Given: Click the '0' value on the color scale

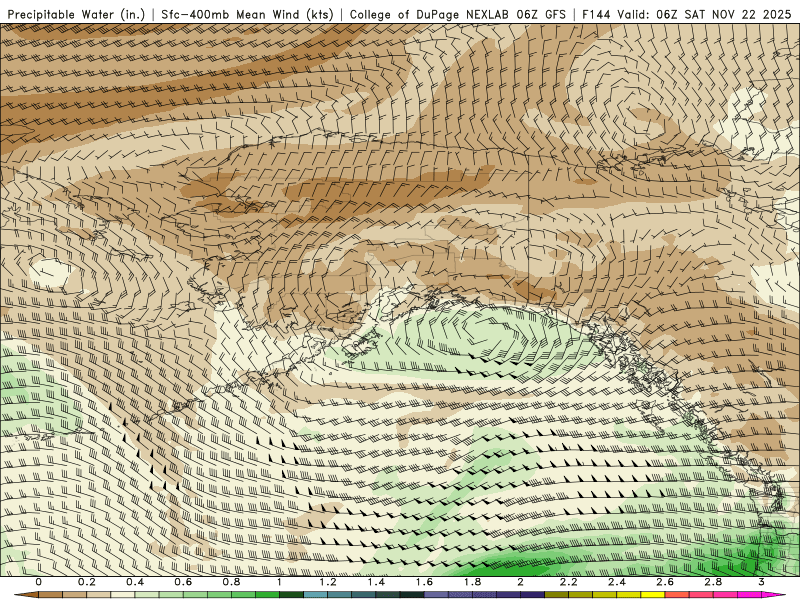Looking at the screenshot, I should pyautogui.click(x=39, y=582).
